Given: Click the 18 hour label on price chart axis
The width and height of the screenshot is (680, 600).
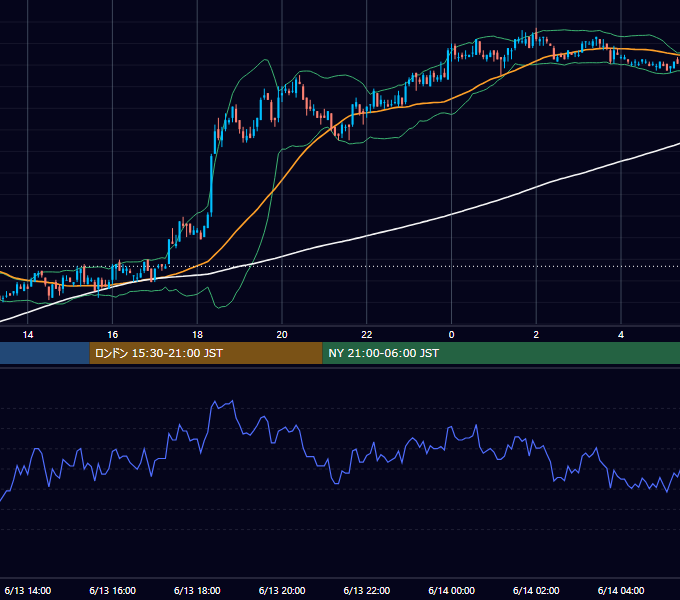Looking at the screenshot, I should coord(197,335).
